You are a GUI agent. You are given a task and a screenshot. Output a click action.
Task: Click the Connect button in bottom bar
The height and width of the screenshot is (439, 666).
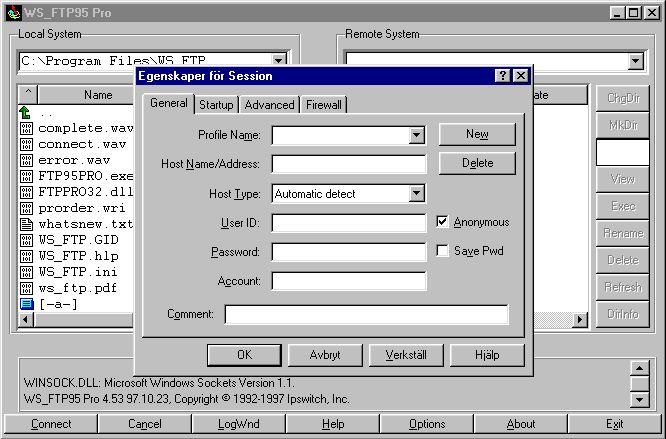[51, 424]
